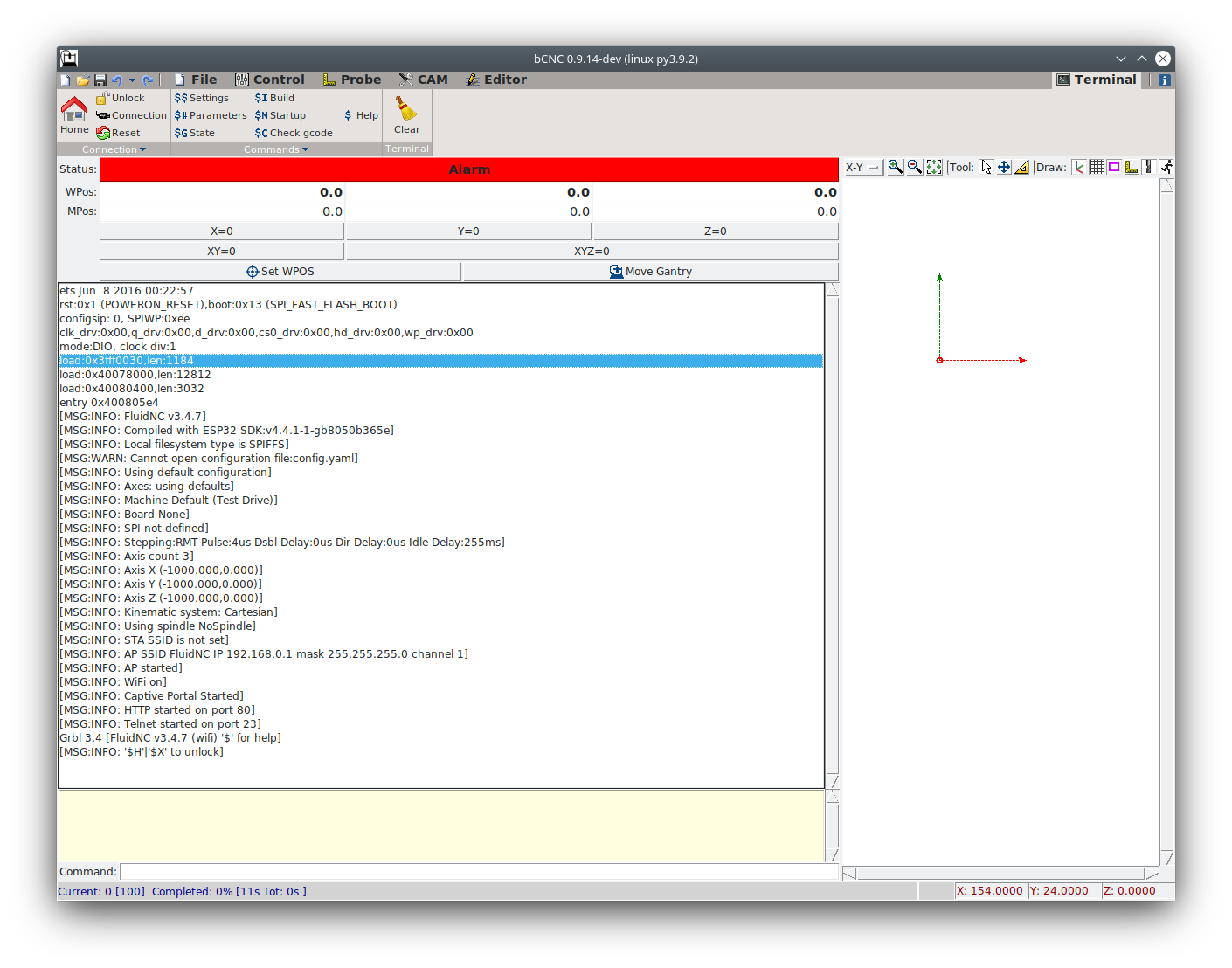Click the Command input field
Screen dimensions: 1232x968
(x=479, y=872)
